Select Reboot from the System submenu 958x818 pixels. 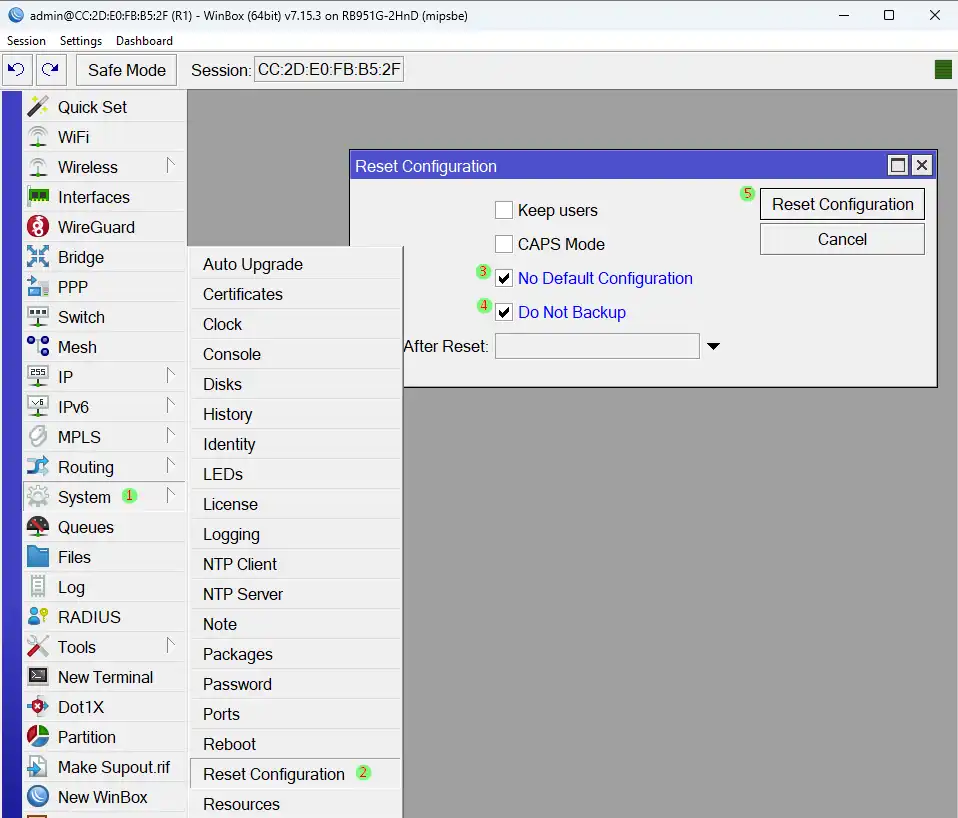coord(229,744)
